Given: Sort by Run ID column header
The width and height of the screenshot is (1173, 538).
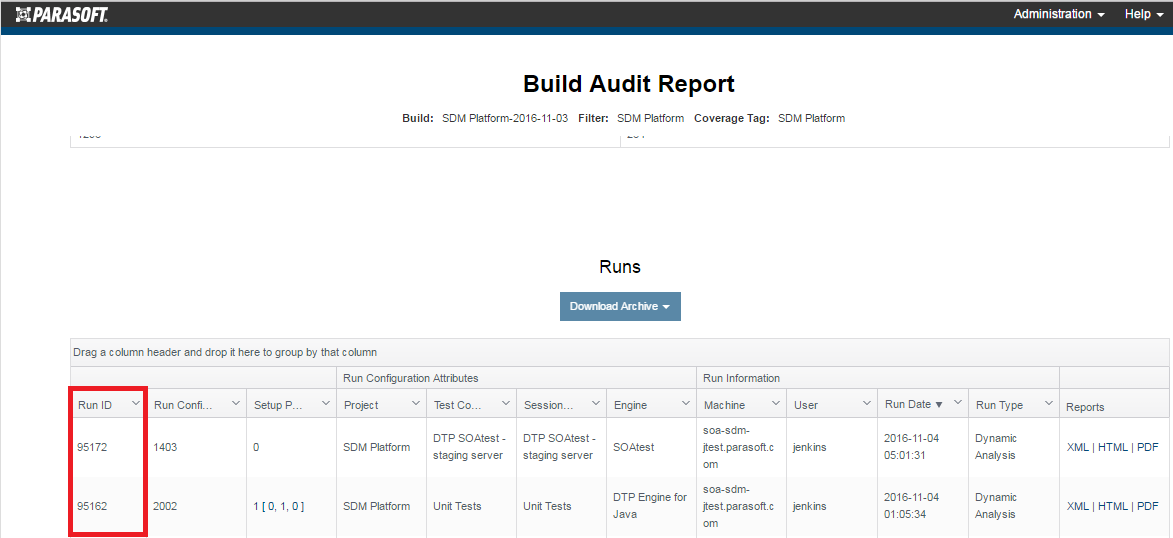Looking at the screenshot, I should point(95,405).
